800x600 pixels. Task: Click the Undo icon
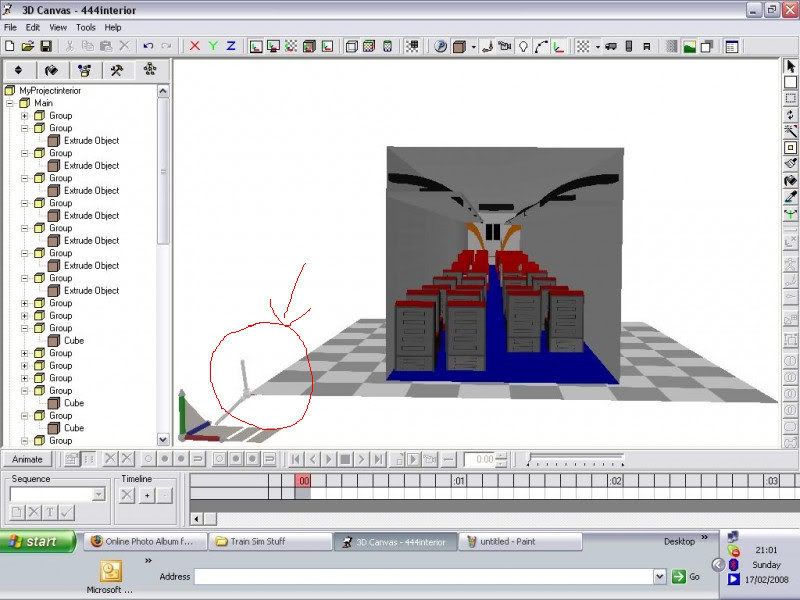click(x=147, y=45)
